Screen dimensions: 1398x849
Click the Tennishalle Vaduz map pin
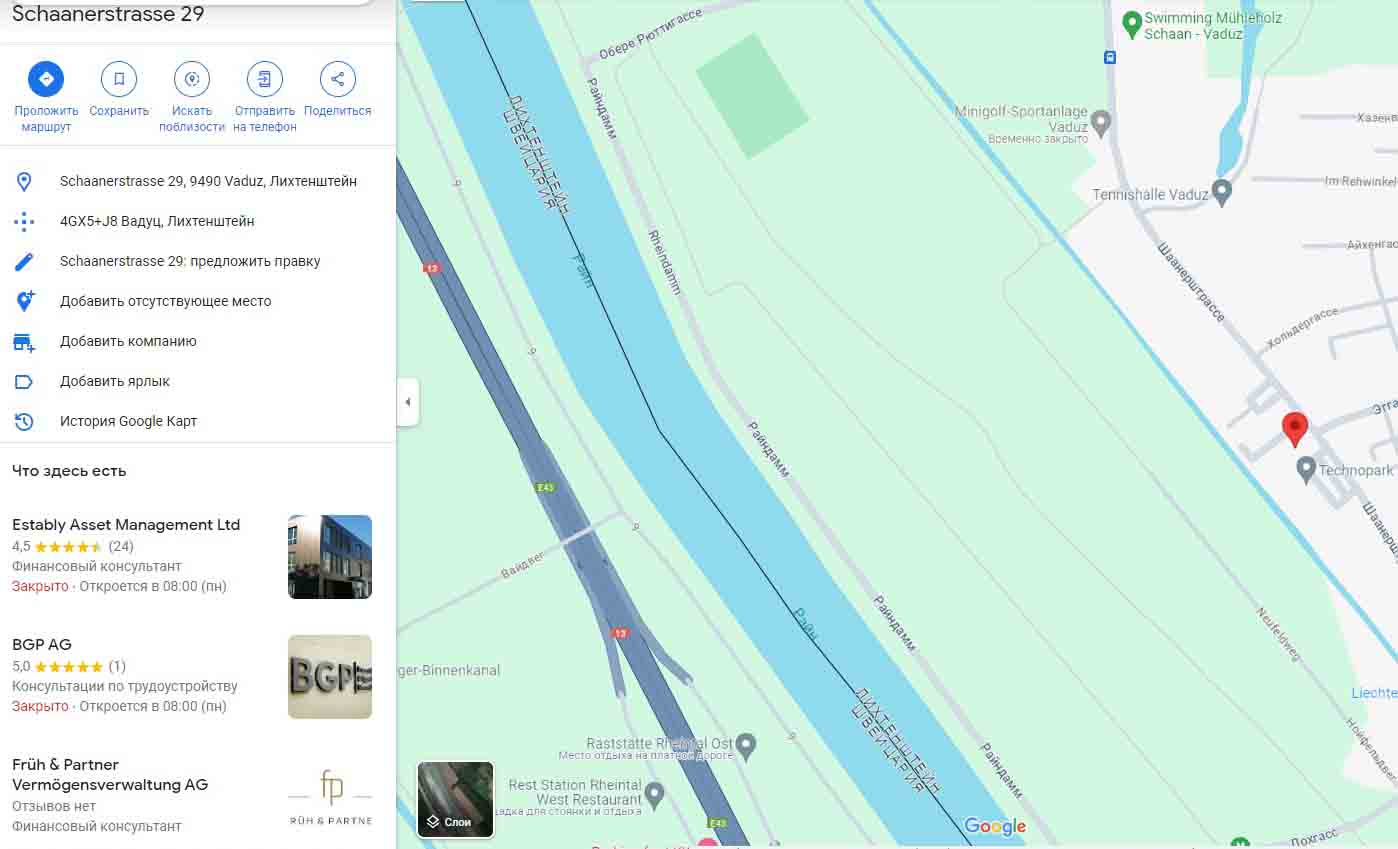coord(1221,192)
